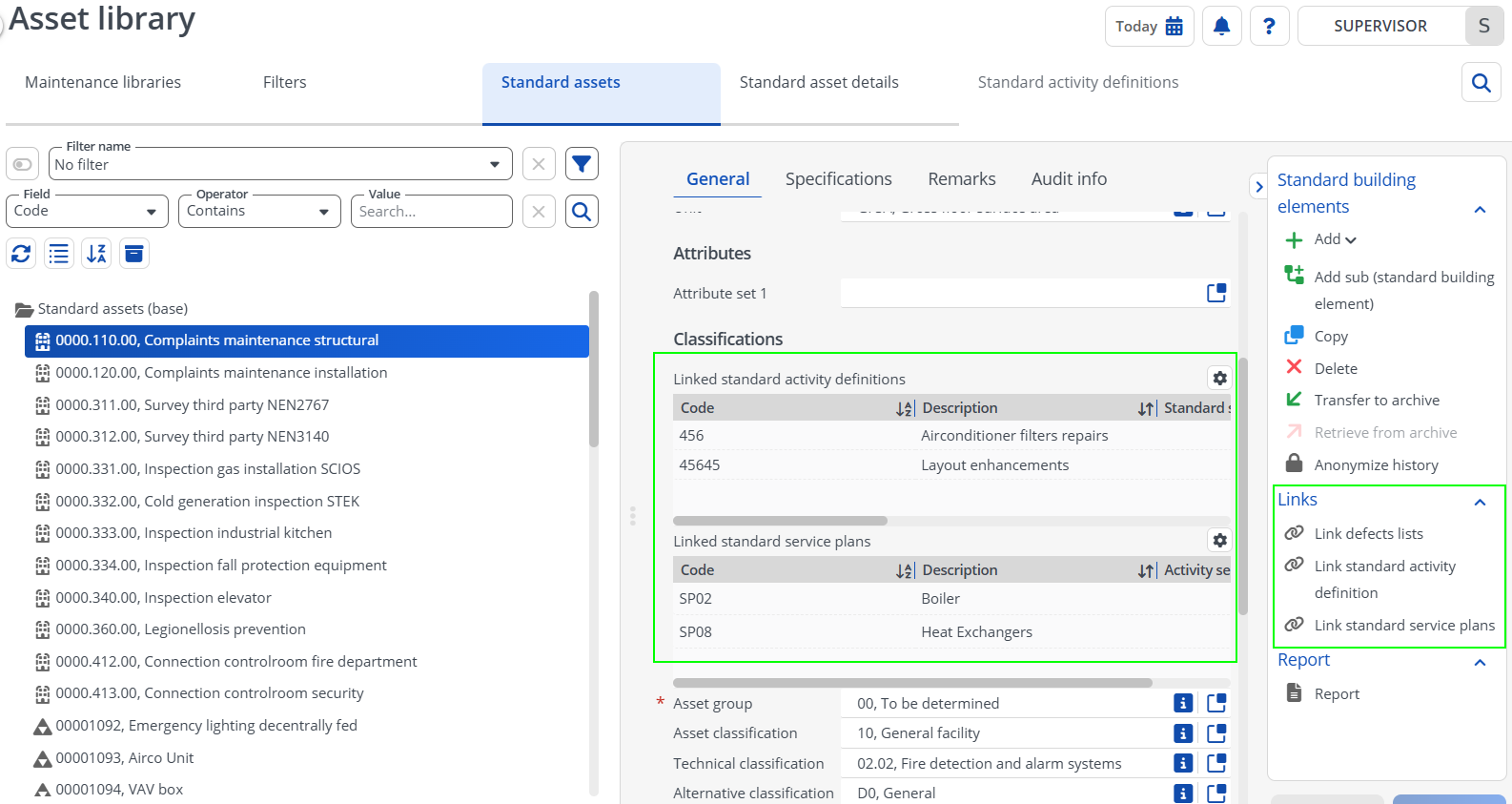Open the Remarks tab
The width and height of the screenshot is (1512, 804).
(x=961, y=178)
